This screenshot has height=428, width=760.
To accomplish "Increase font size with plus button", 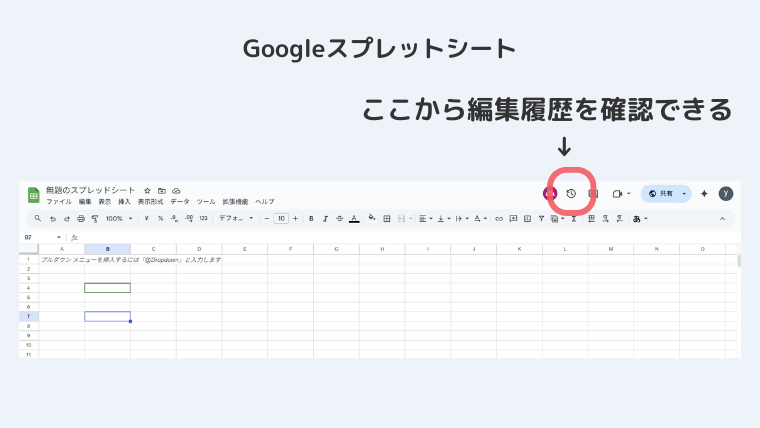I will (295, 219).
